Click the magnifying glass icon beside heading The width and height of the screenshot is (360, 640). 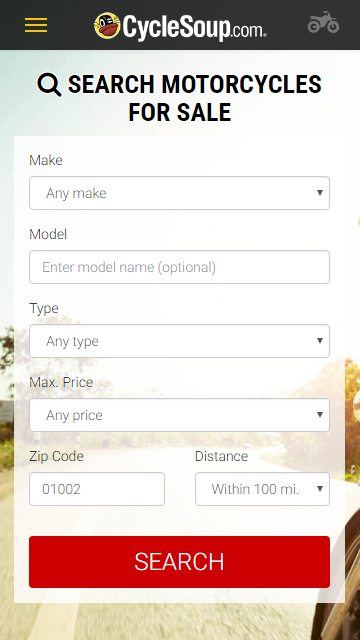(49, 84)
